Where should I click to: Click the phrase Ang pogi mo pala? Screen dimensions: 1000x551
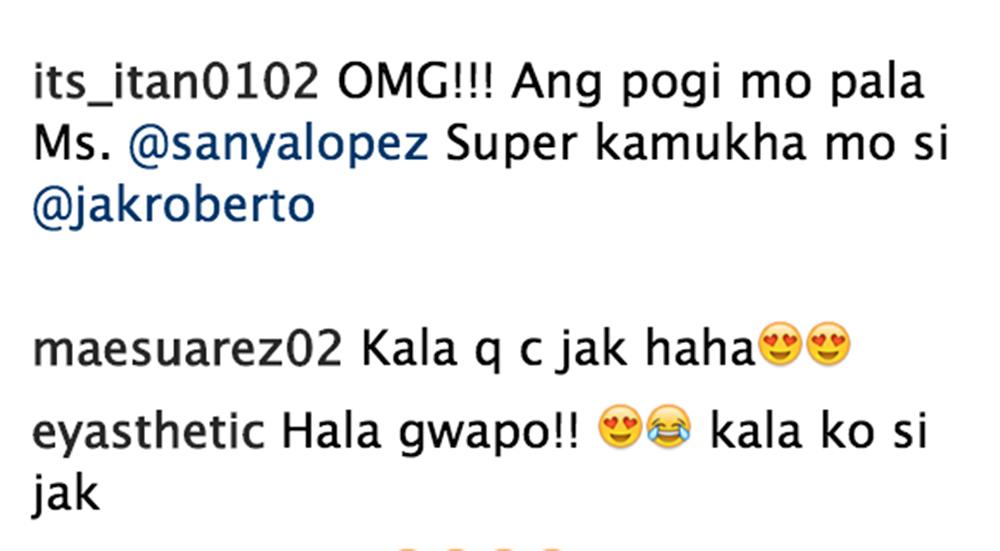coord(717,85)
